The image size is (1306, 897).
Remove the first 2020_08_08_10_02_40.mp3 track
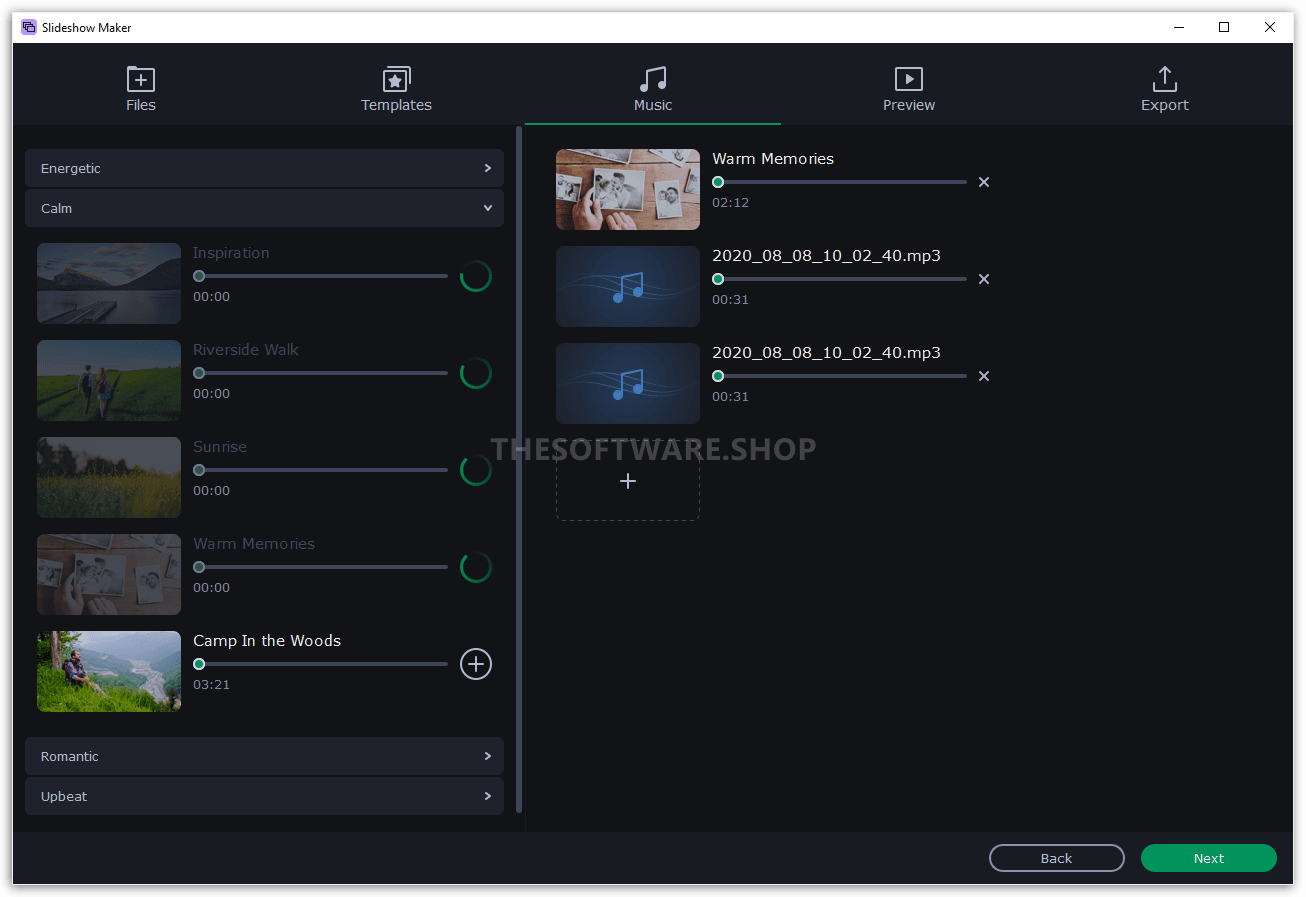point(983,279)
